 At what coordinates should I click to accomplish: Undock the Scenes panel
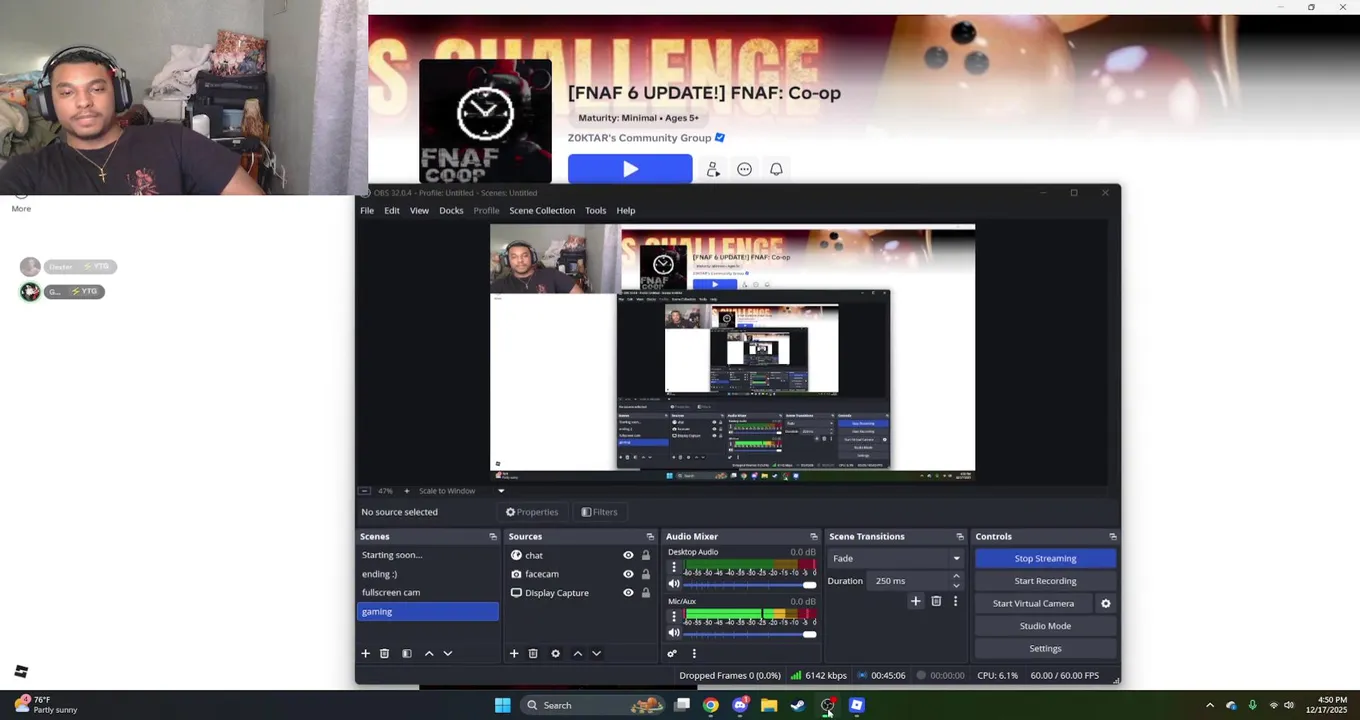492,537
